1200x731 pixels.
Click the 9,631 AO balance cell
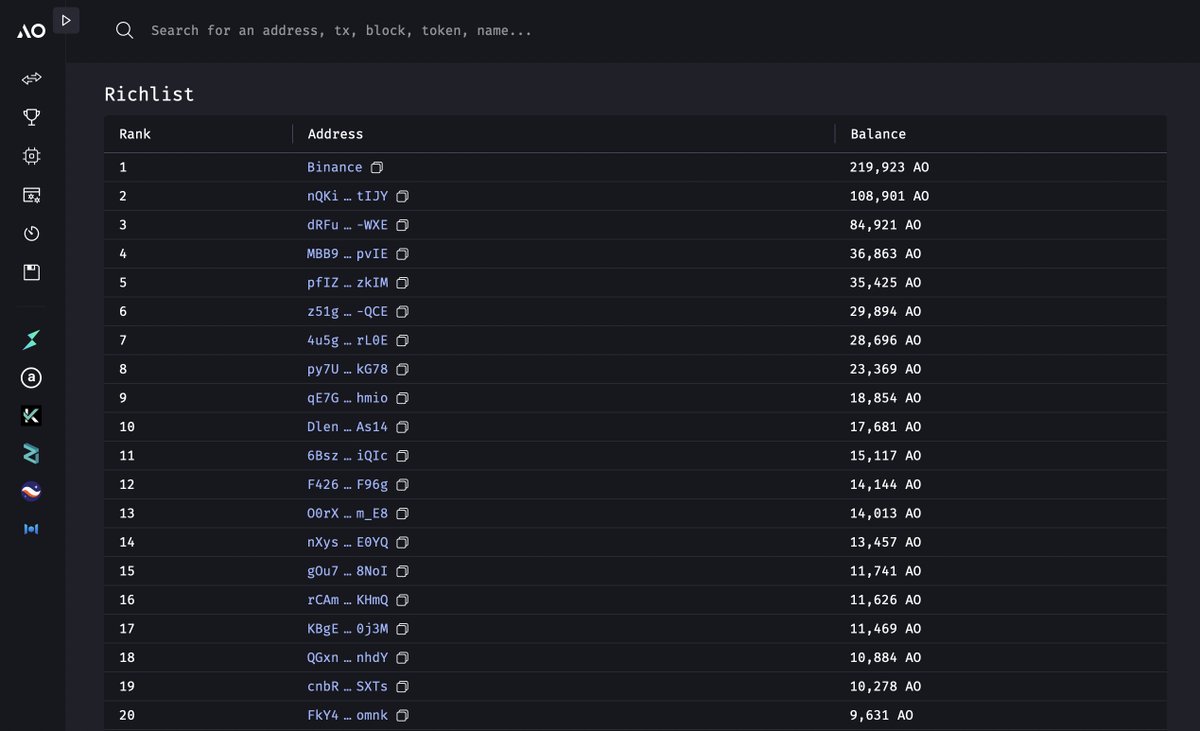[881, 716]
